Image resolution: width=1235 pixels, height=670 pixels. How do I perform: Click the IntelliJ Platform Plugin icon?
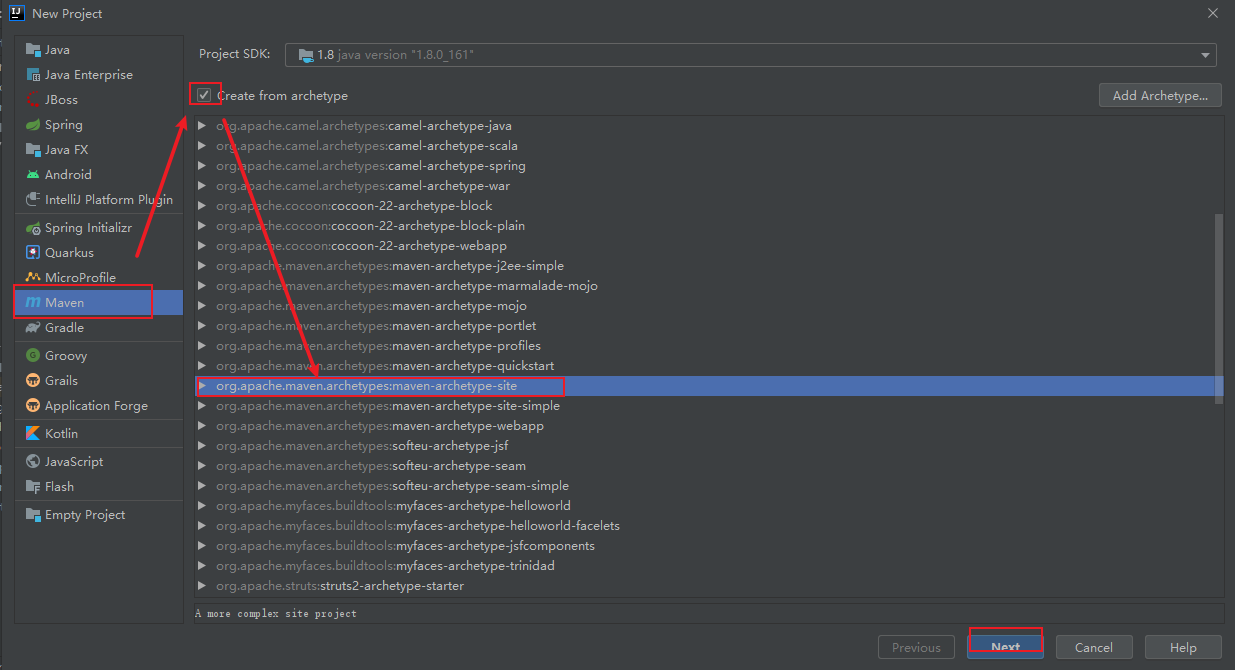click(x=33, y=200)
